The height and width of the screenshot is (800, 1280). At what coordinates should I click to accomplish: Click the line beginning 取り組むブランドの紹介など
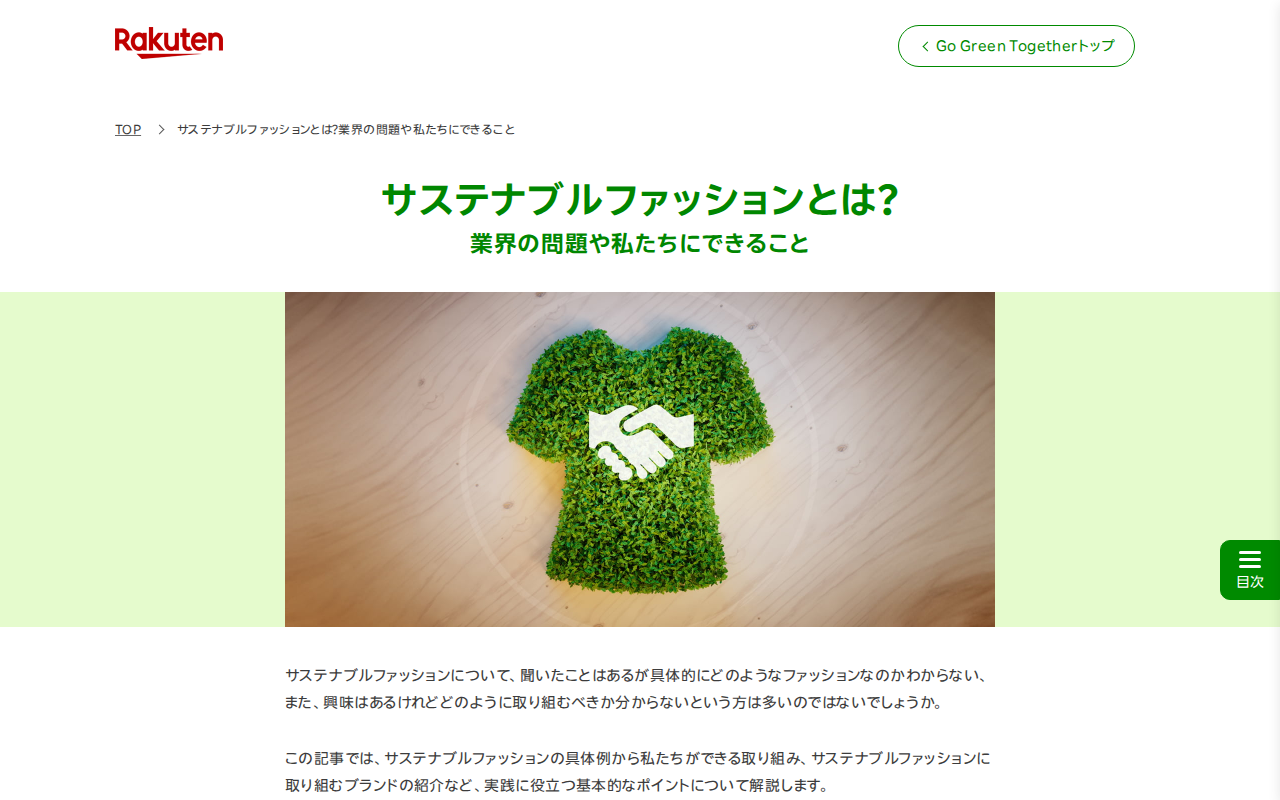point(557,785)
